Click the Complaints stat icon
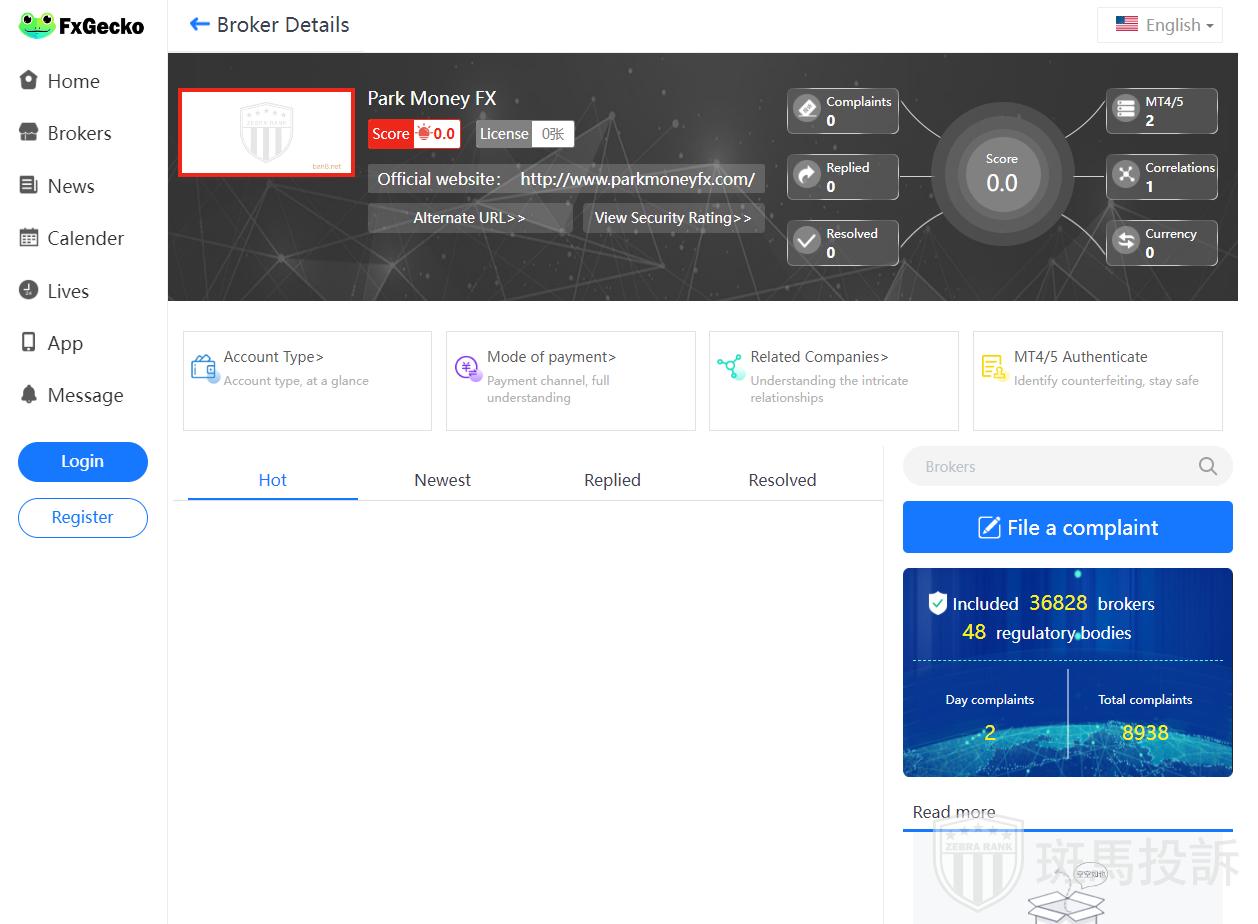 click(x=807, y=110)
